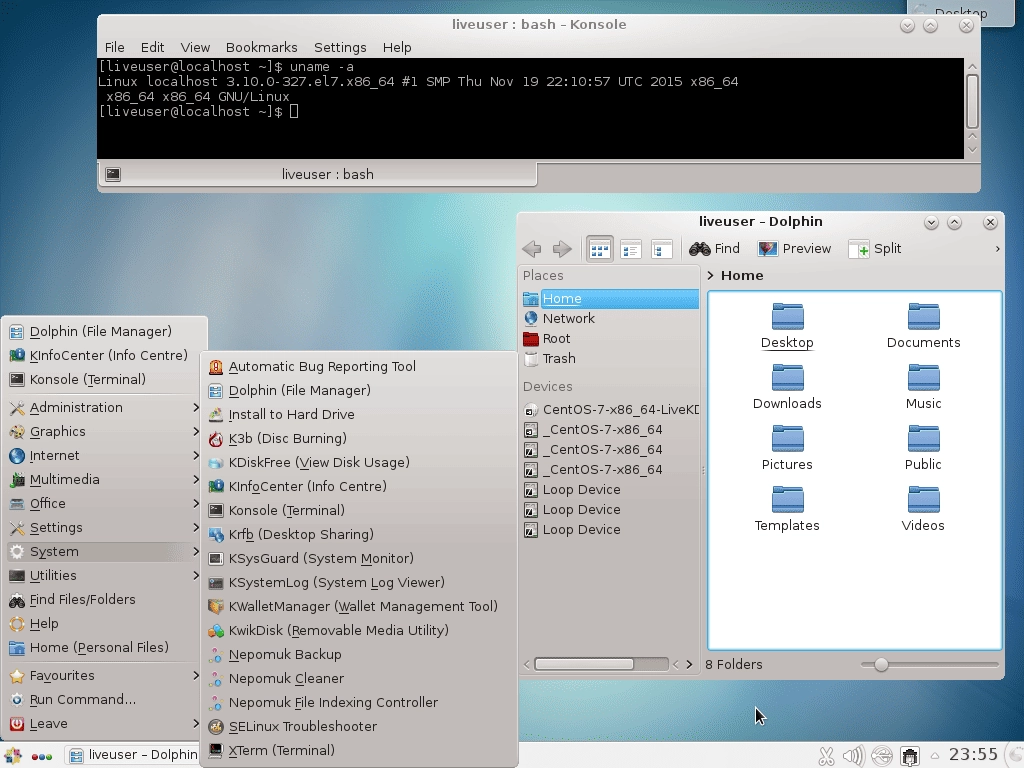Image resolution: width=1024 pixels, height=768 pixels.
Task: Select the last Loop Device entry
Action: (x=610, y=530)
